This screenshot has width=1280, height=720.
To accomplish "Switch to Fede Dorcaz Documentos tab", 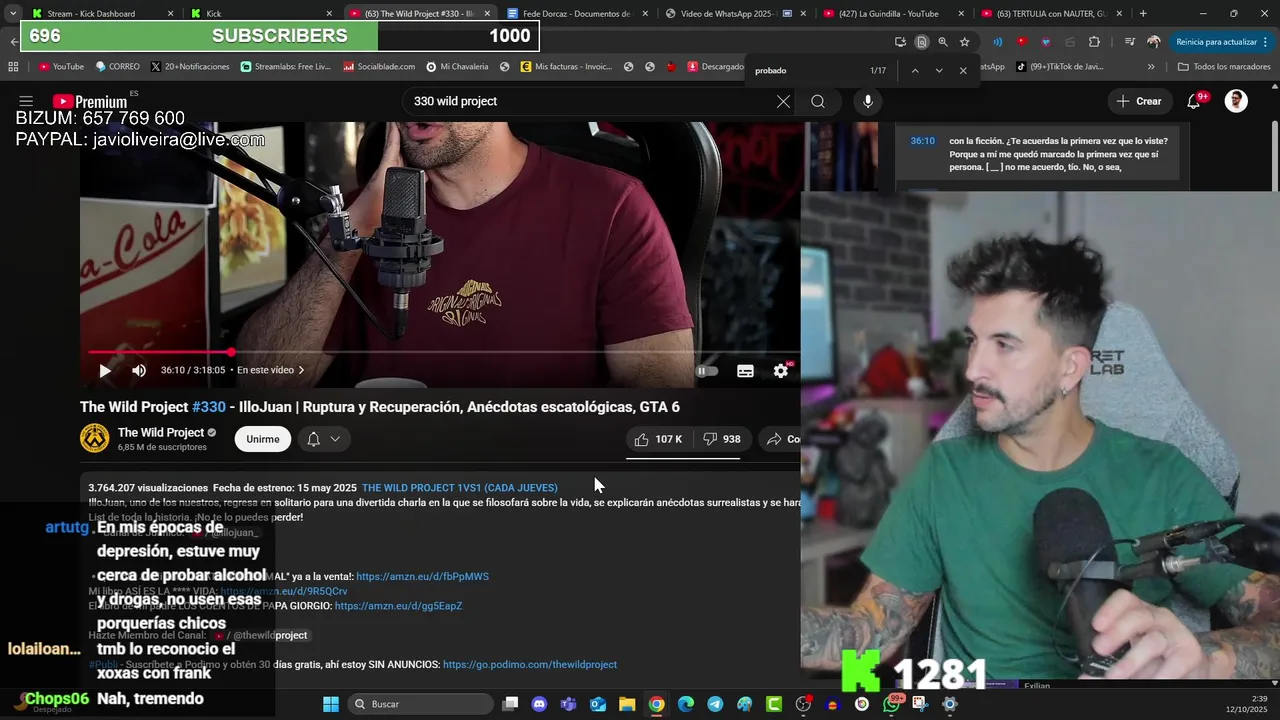I will (577, 14).
